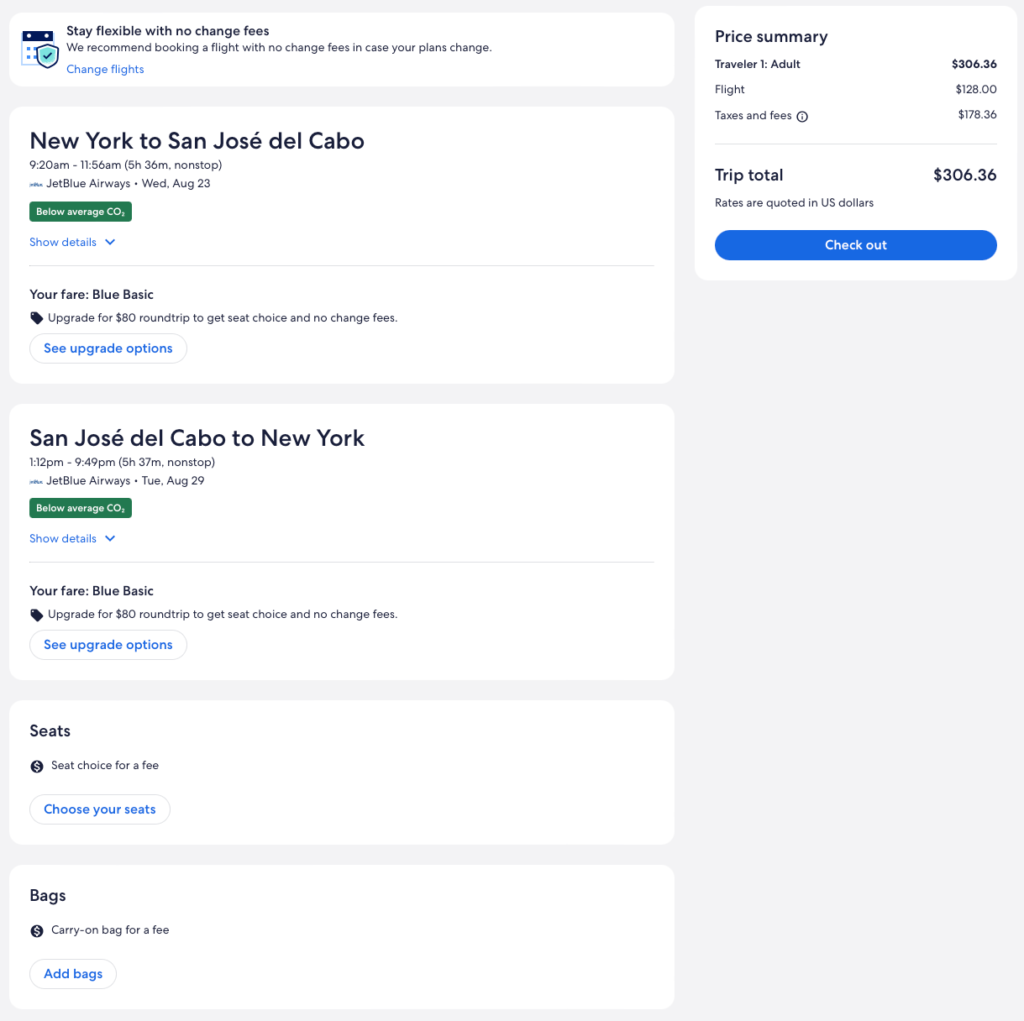The height and width of the screenshot is (1021, 1024).
Task: Click the Add bags button
Action: tap(73, 974)
